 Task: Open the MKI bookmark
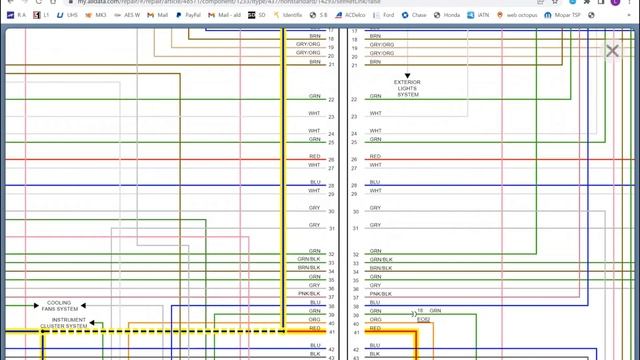point(96,15)
